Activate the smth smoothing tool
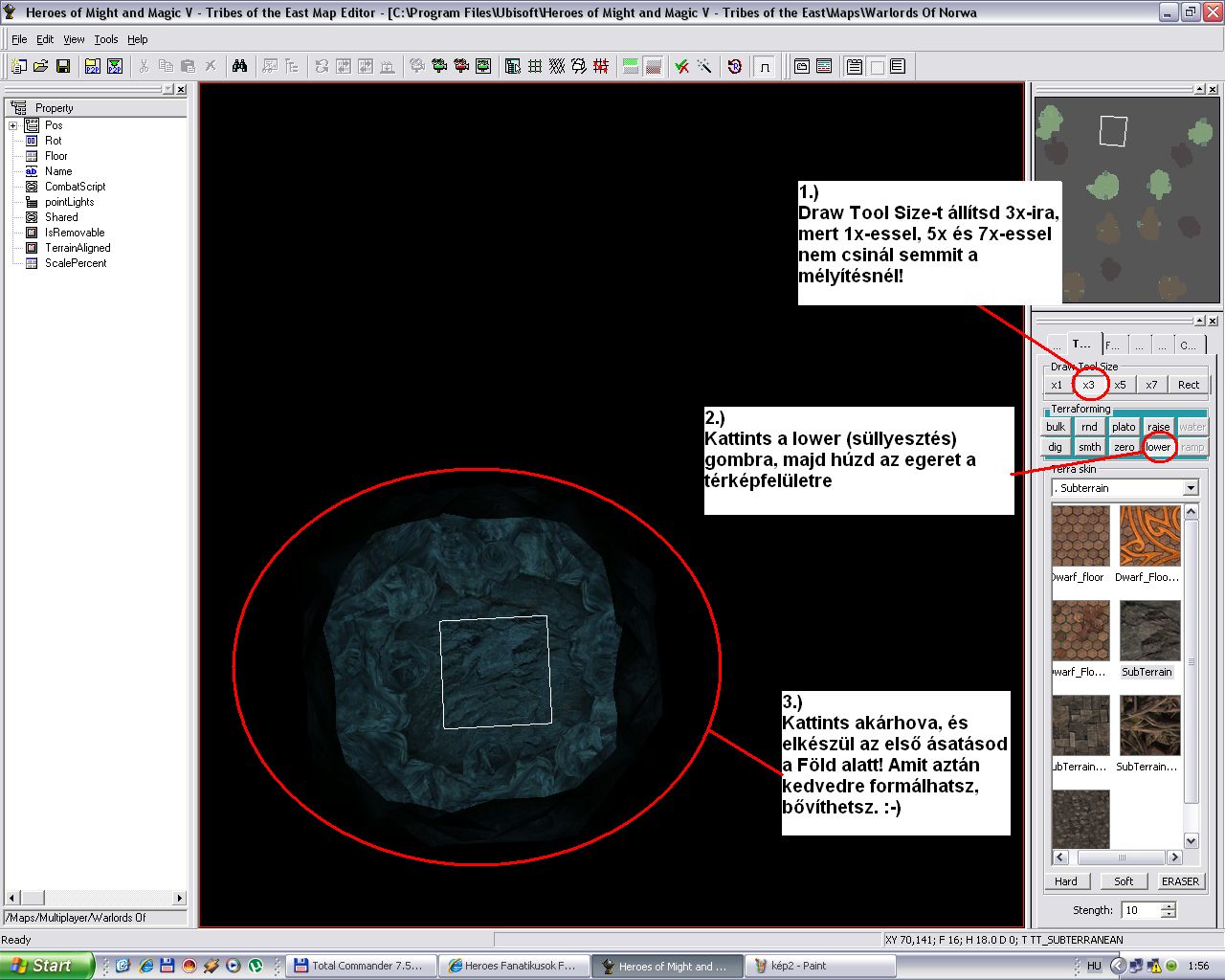This screenshot has width=1225, height=980. (x=1090, y=447)
